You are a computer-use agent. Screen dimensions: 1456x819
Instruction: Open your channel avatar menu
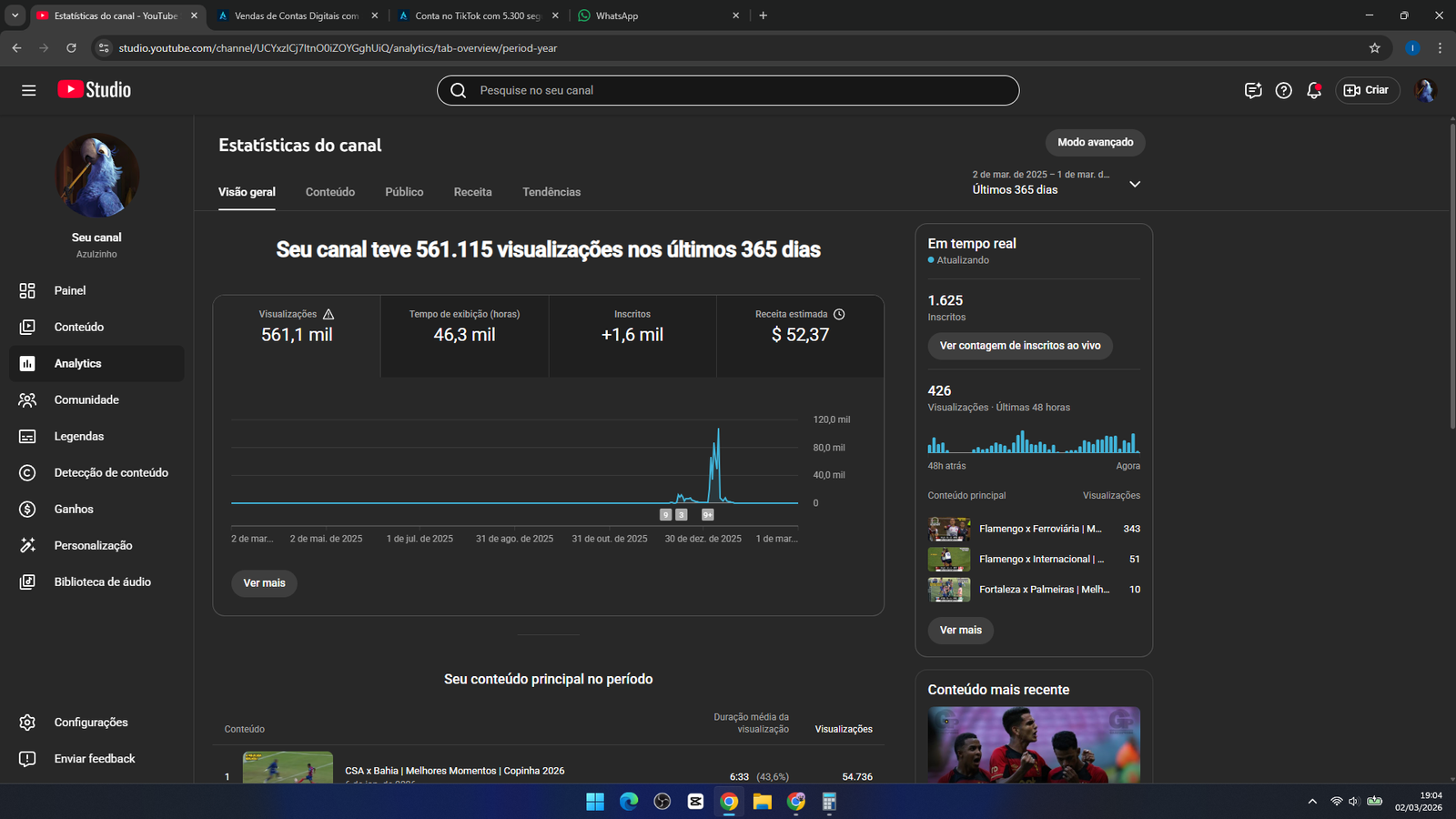pos(1425,90)
